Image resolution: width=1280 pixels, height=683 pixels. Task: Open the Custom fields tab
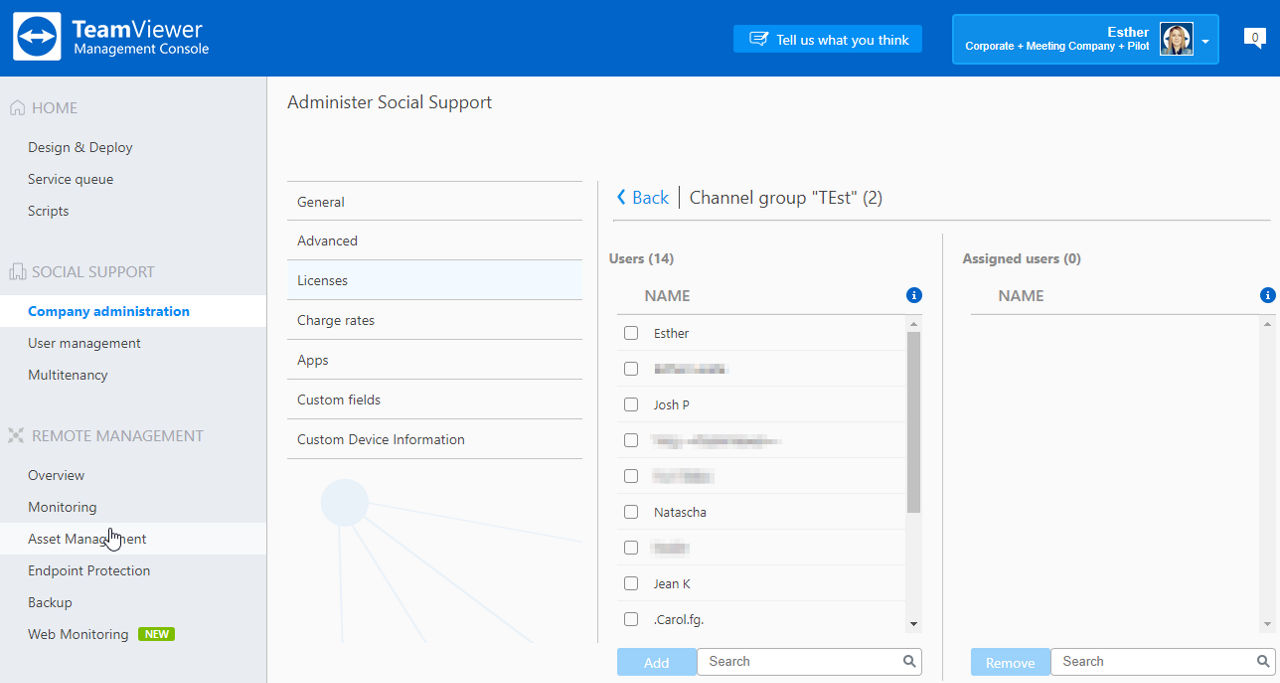(x=434, y=400)
